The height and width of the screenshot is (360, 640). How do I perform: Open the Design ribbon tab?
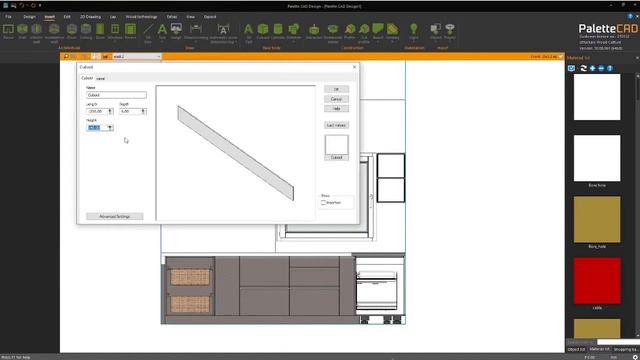29,17
